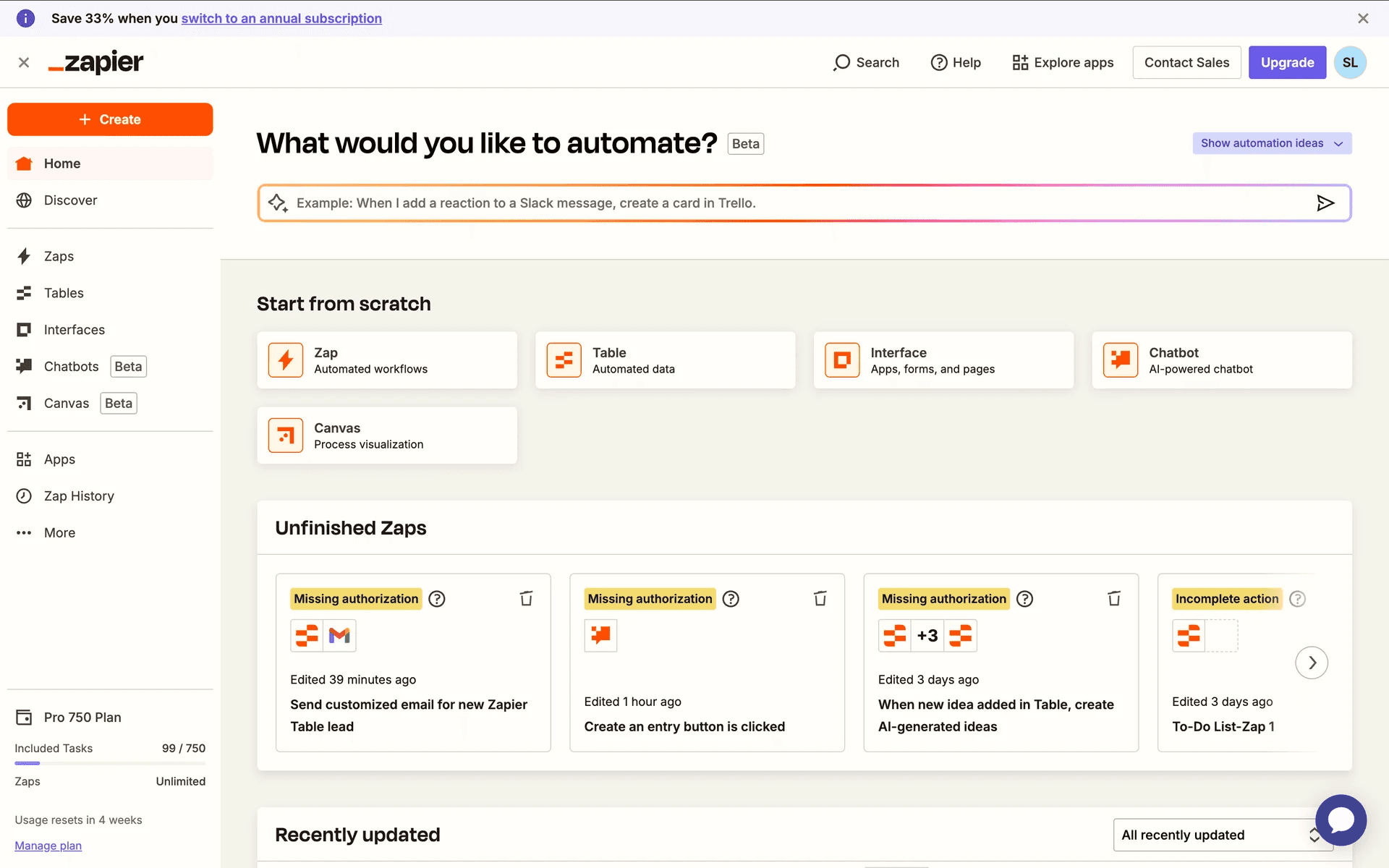1389x868 pixels.
Task: Click the send arrow in automation prompt
Action: point(1325,203)
